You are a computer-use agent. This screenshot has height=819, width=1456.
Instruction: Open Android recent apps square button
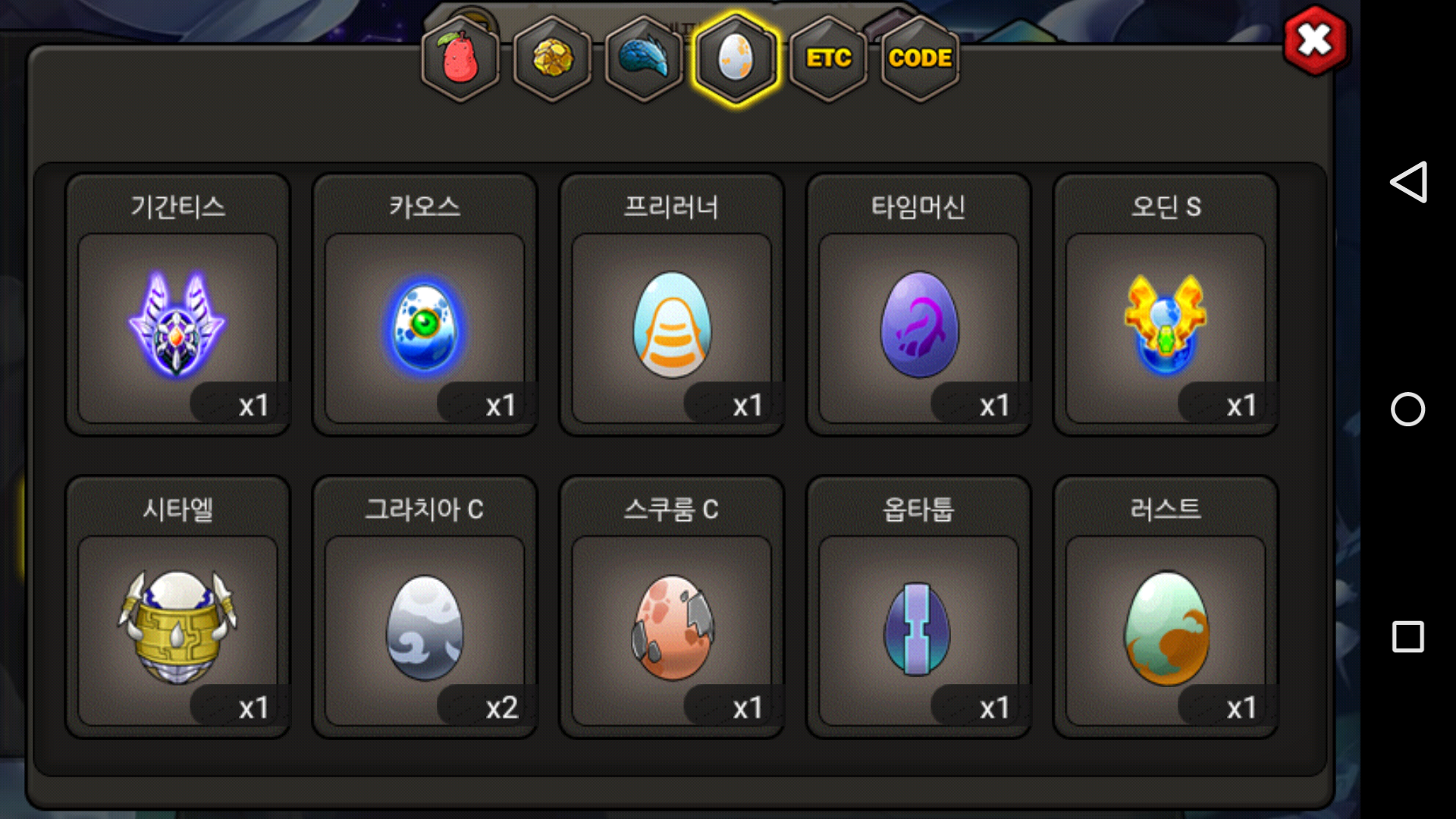(x=1408, y=637)
